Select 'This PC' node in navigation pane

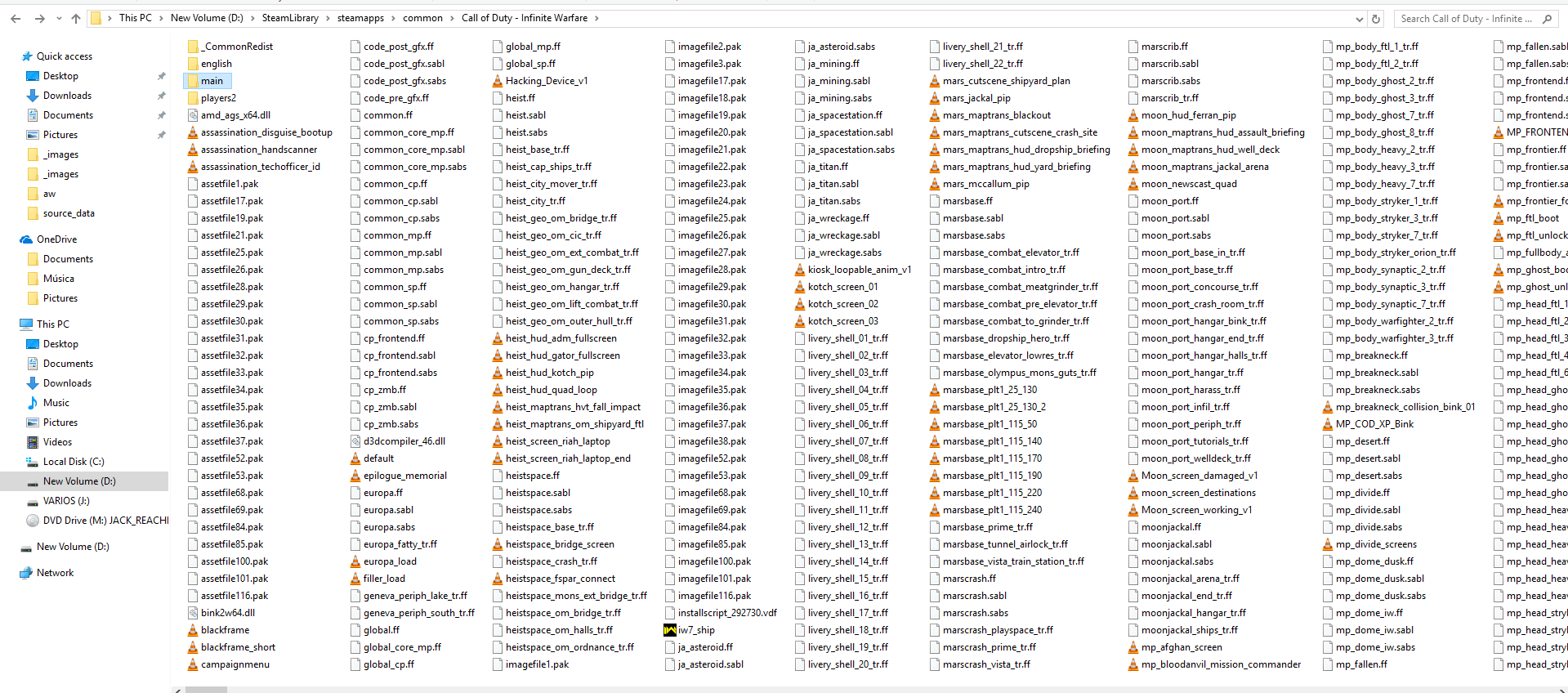click(x=53, y=324)
